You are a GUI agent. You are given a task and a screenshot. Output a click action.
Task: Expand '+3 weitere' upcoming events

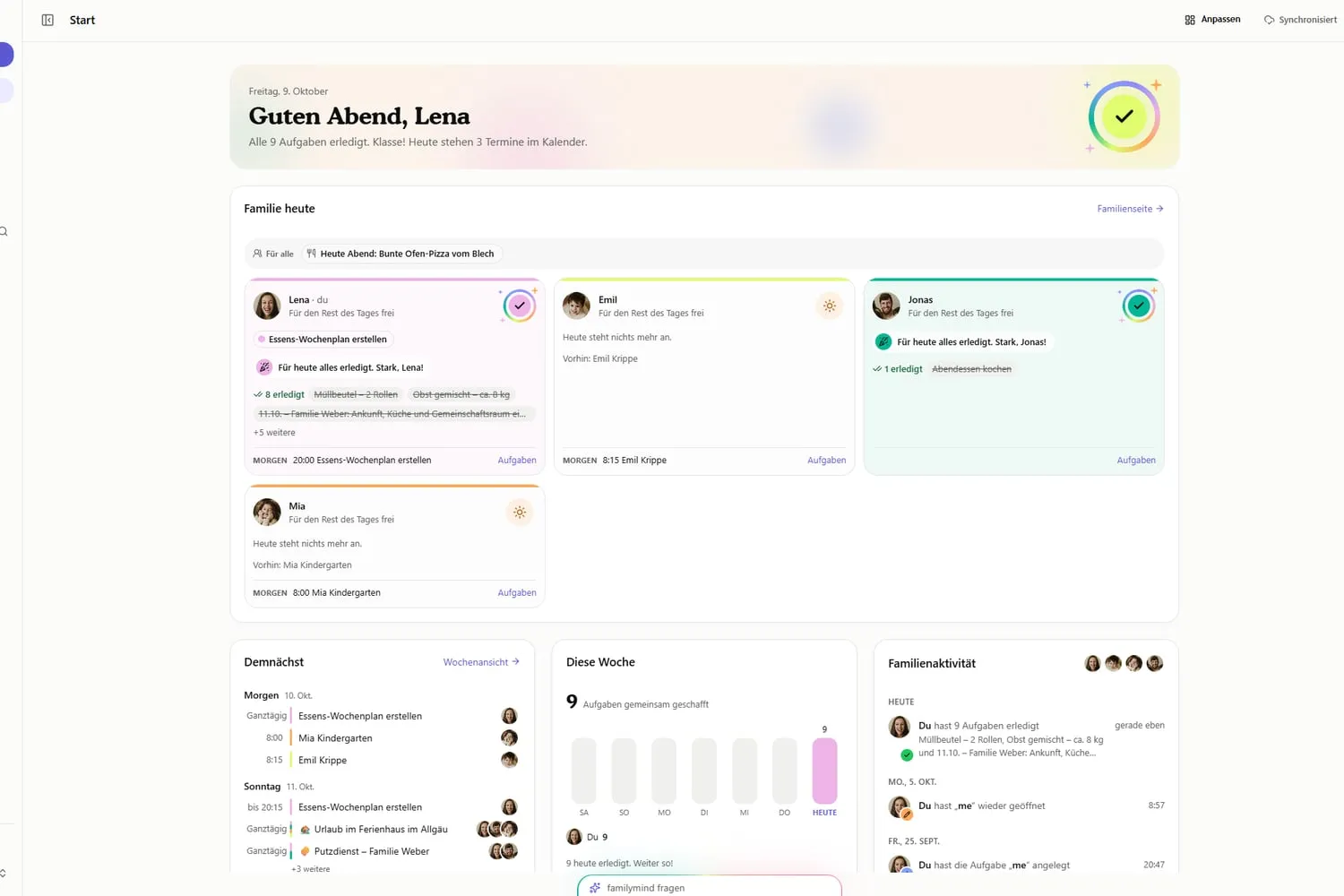click(310, 869)
